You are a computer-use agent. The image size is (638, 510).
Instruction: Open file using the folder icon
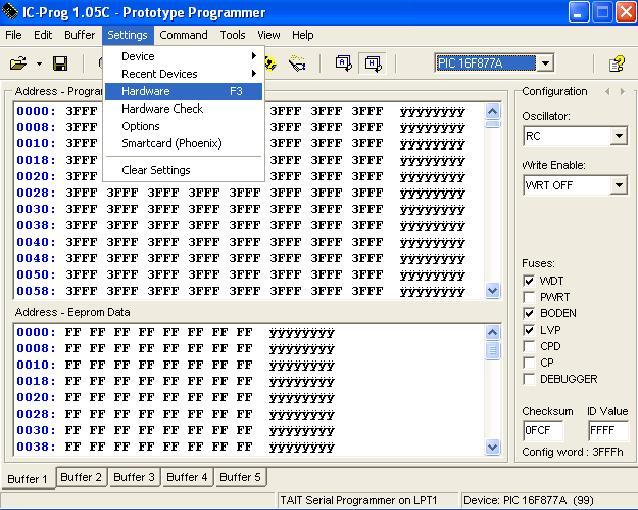coord(19,63)
